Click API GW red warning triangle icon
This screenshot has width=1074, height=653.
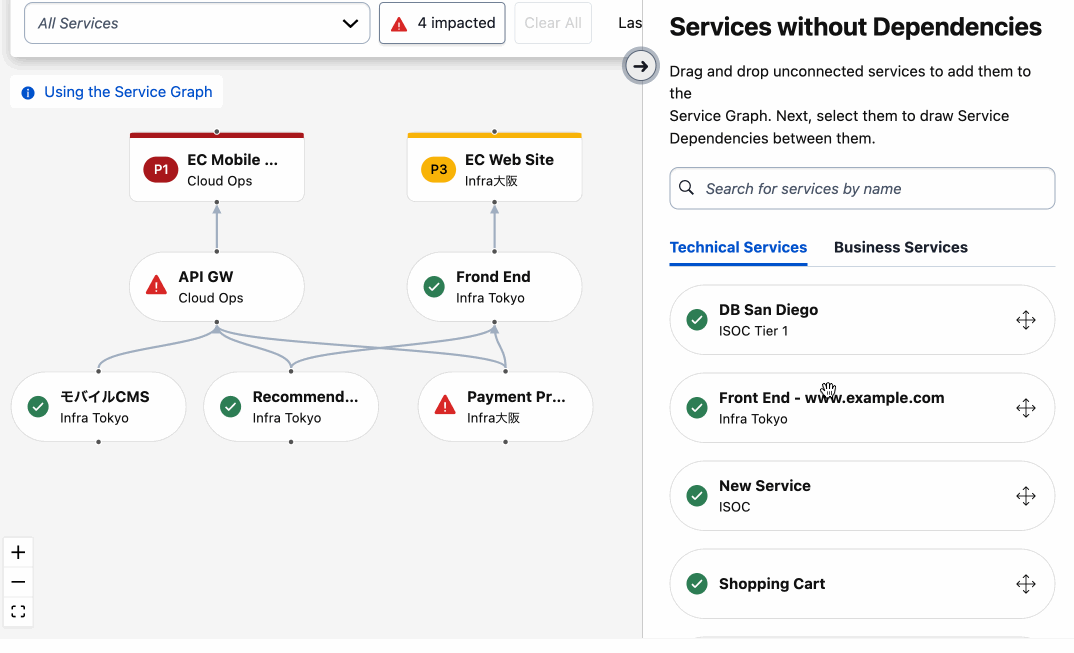pos(156,287)
